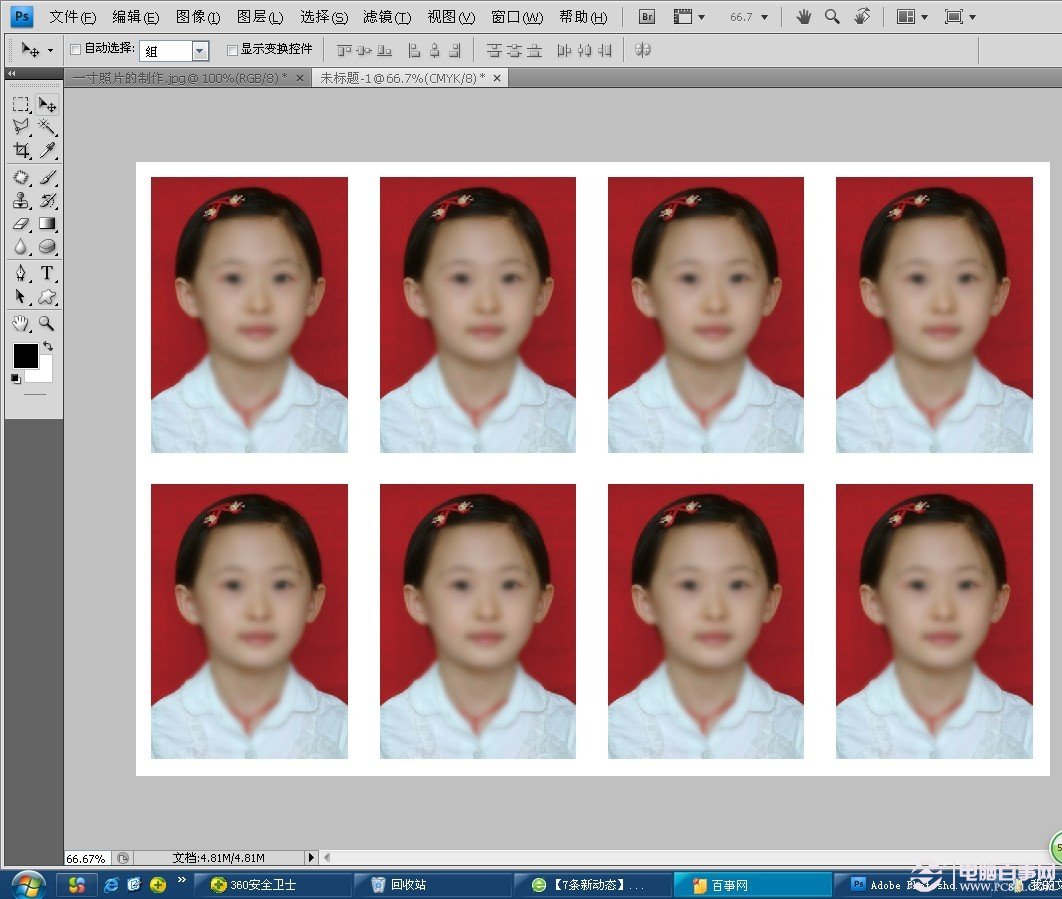Open the 视图(V) menu
The height and width of the screenshot is (899, 1062).
tap(451, 17)
